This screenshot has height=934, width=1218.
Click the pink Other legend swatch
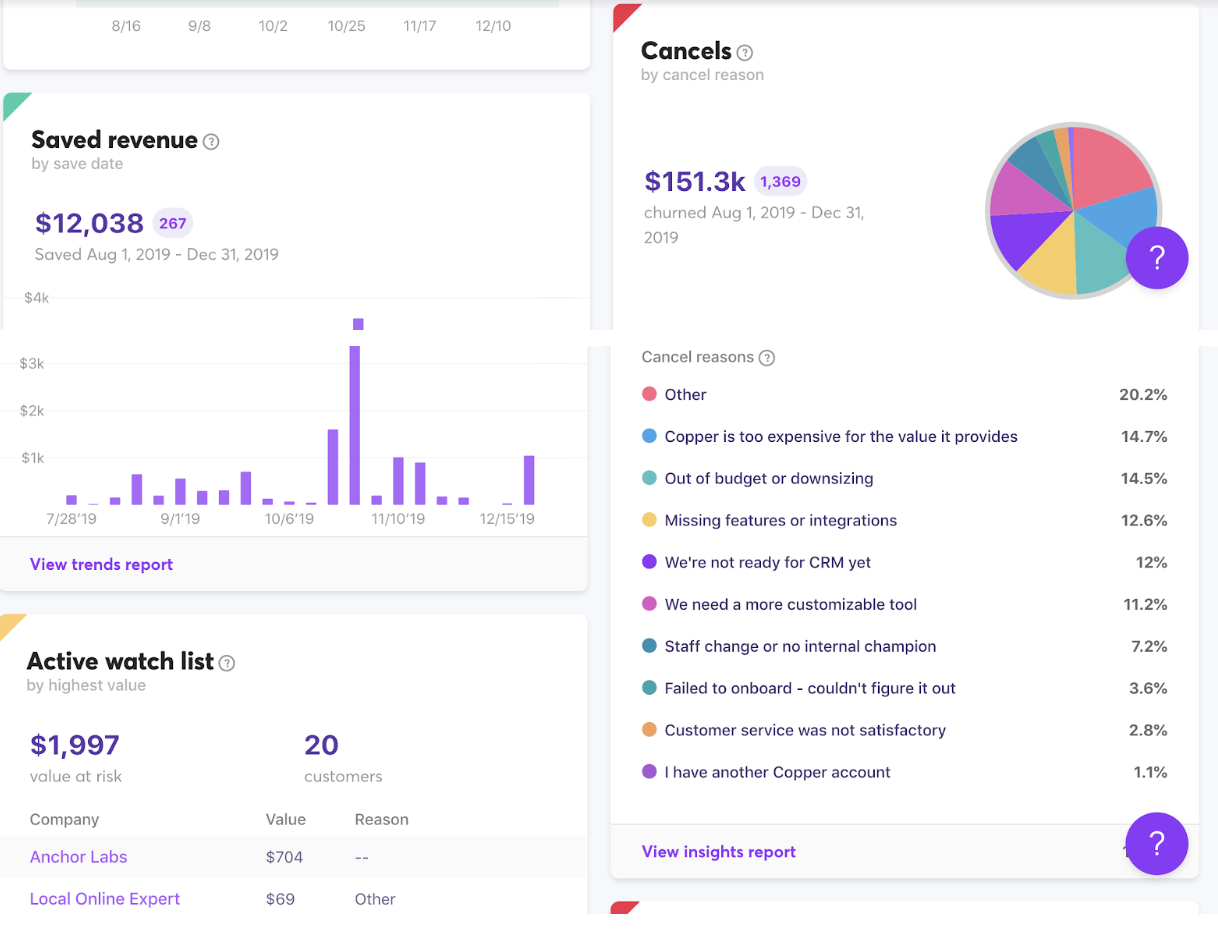click(x=649, y=395)
